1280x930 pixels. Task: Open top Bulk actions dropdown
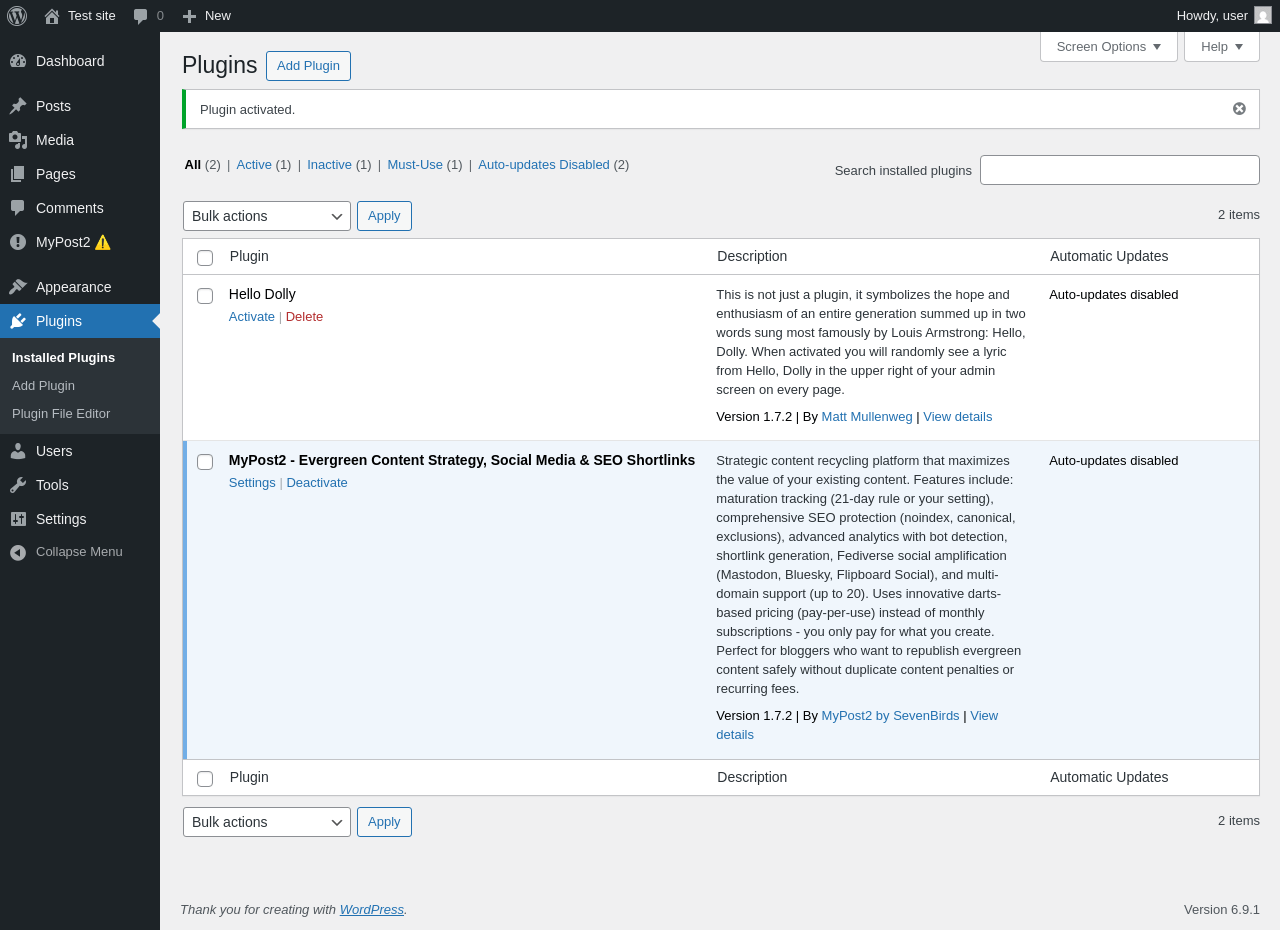(x=267, y=216)
